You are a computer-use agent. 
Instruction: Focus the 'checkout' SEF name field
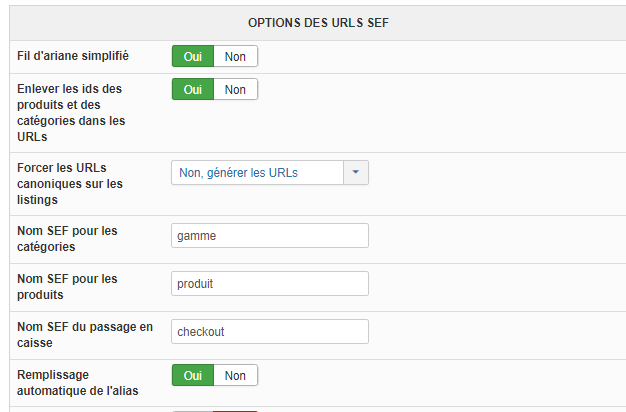(270, 332)
